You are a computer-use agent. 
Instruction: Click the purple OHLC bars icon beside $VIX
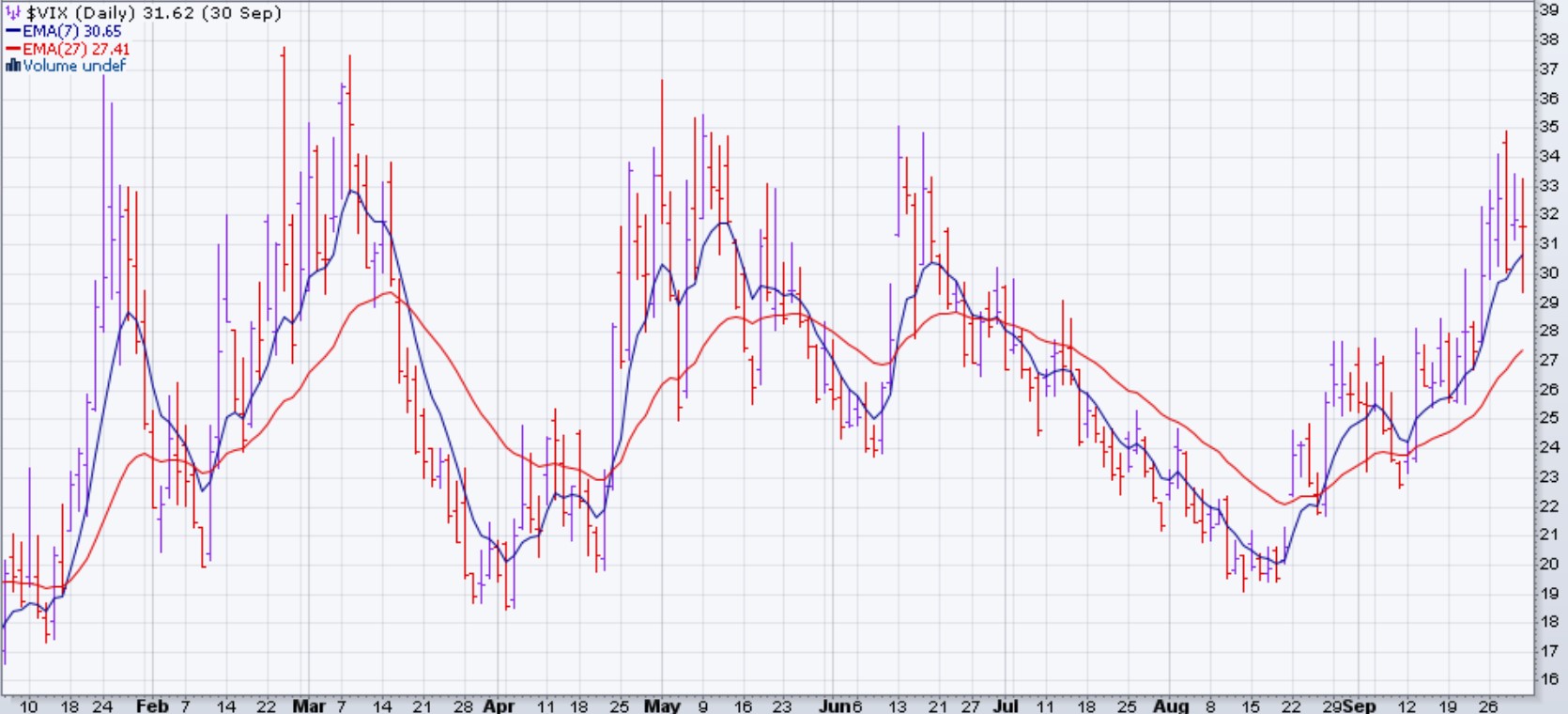(x=13, y=13)
